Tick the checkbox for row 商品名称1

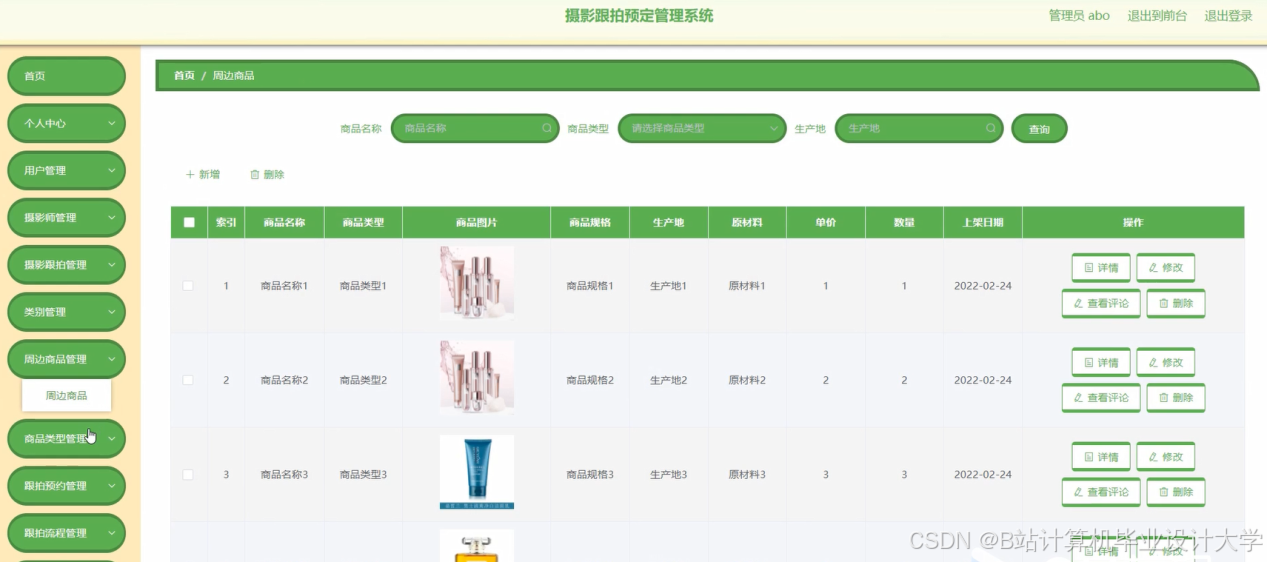[188, 286]
